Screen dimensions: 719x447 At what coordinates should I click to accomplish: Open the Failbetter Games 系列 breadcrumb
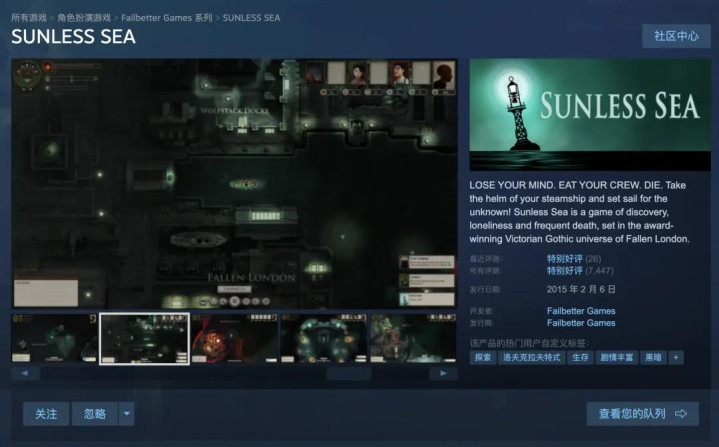[166, 18]
